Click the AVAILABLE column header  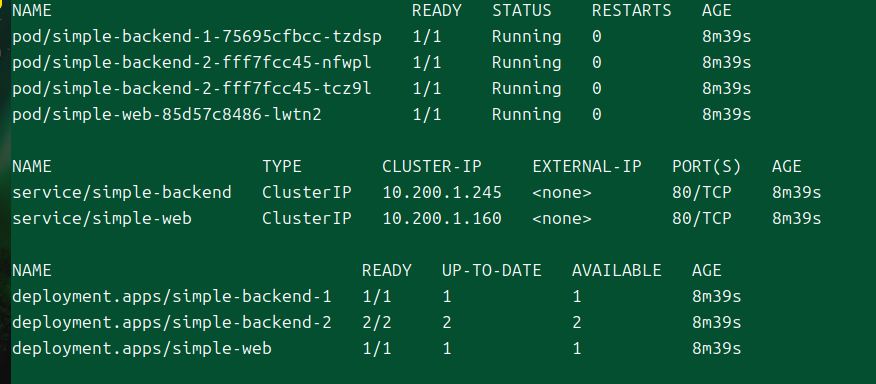[616, 271]
